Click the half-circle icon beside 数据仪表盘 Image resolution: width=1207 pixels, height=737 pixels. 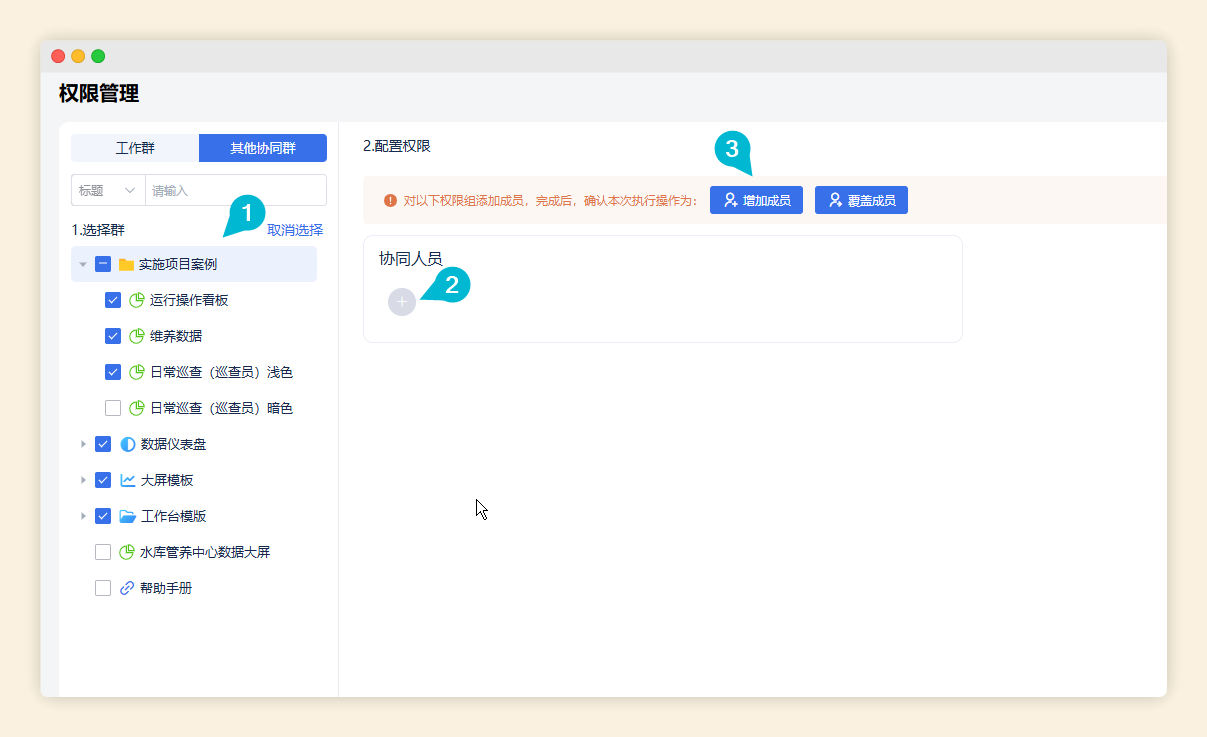pos(127,444)
